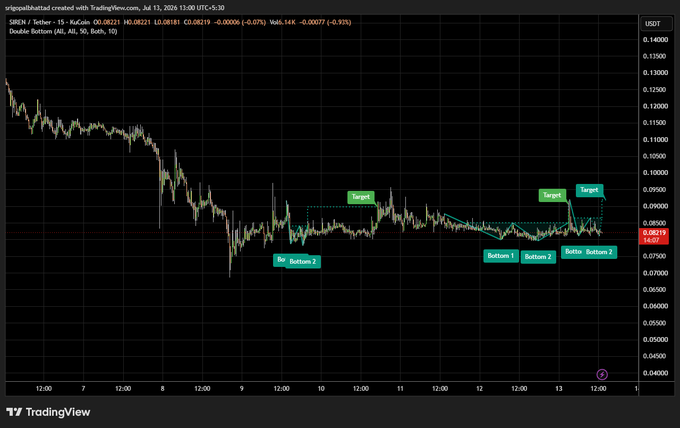
Task: Click the SIREN / Tether symbol title
Action: [x=49, y=22]
